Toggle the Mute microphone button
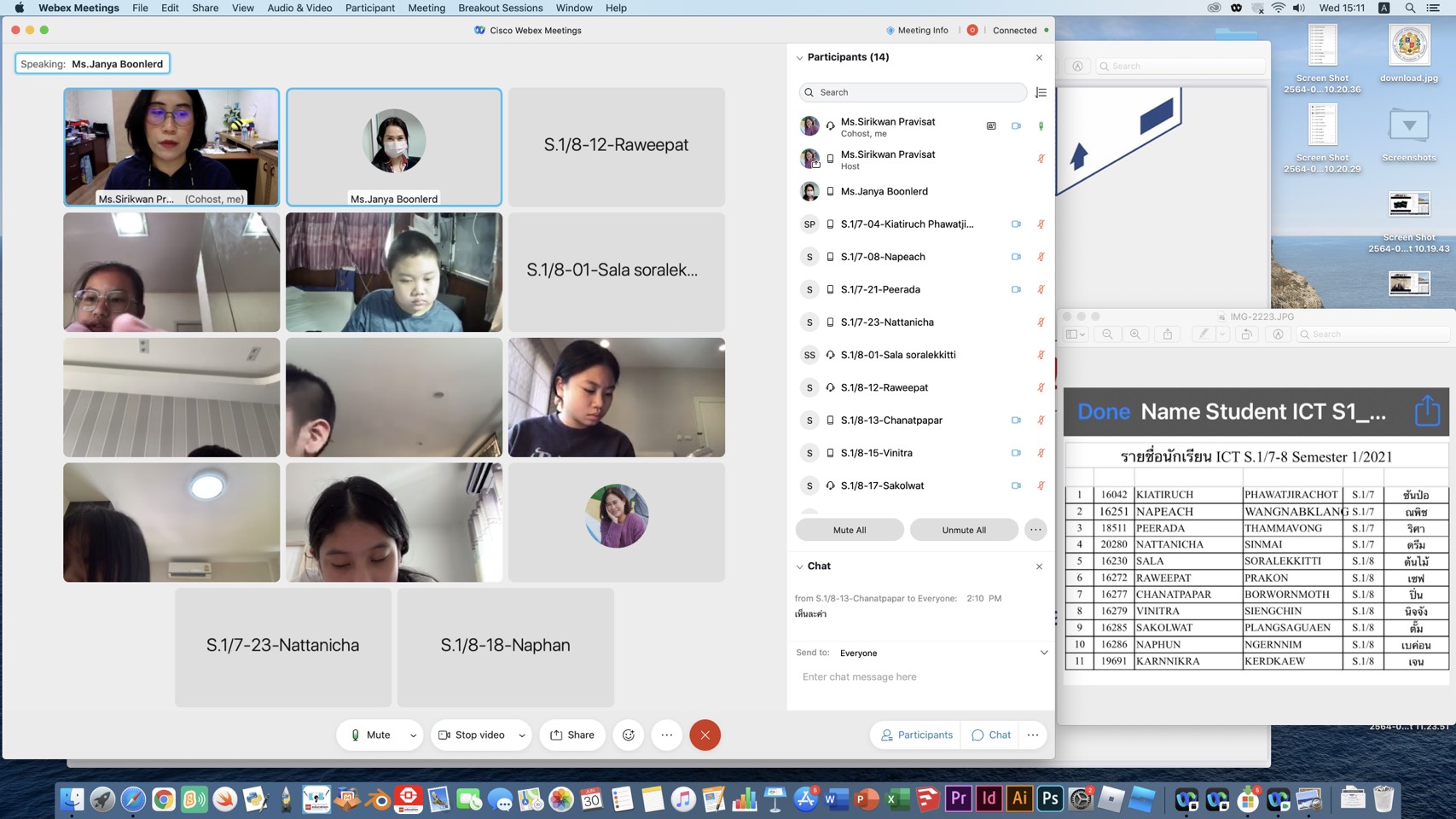Viewport: 1456px width, 819px height. point(371,735)
